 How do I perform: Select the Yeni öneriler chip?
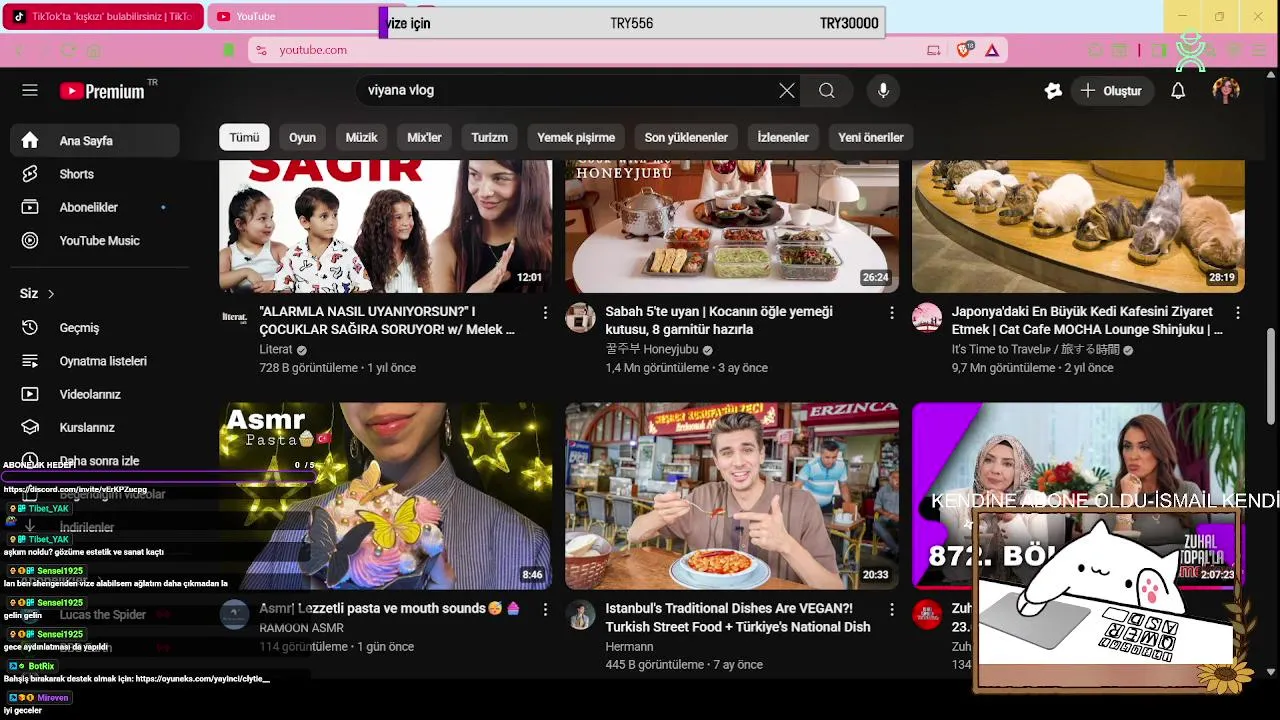(x=871, y=137)
